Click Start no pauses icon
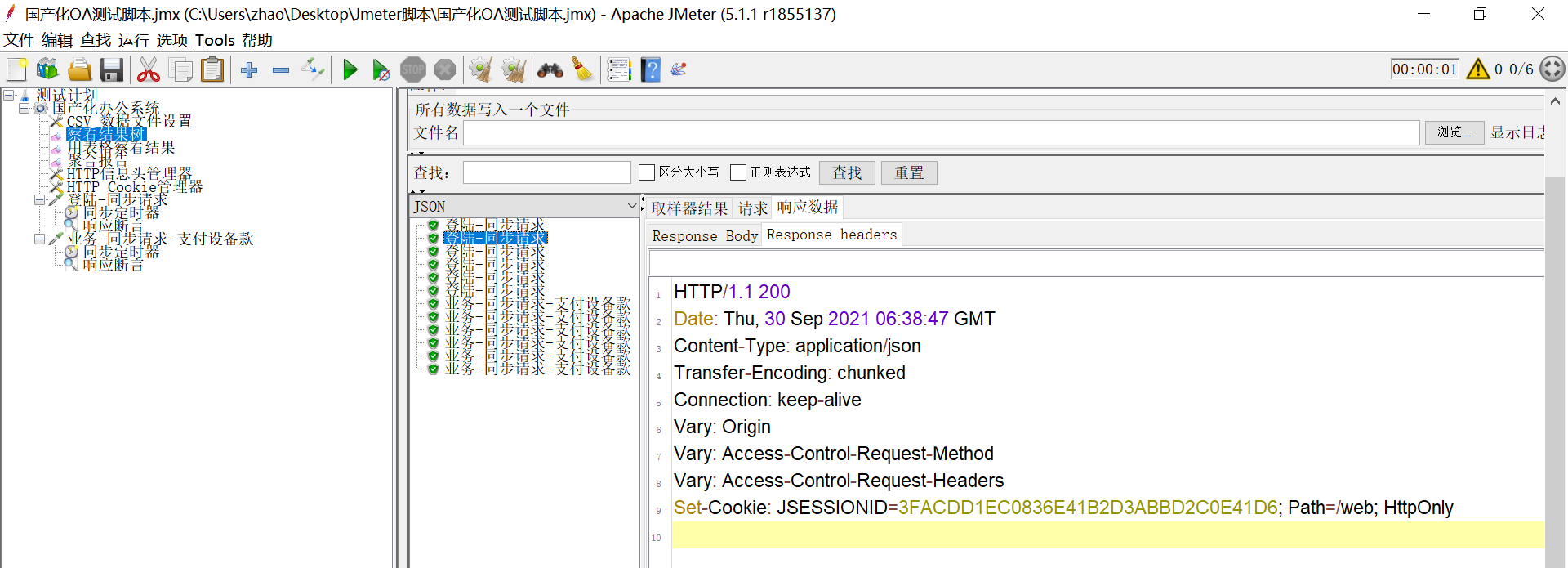1568x568 pixels. pos(381,70)
